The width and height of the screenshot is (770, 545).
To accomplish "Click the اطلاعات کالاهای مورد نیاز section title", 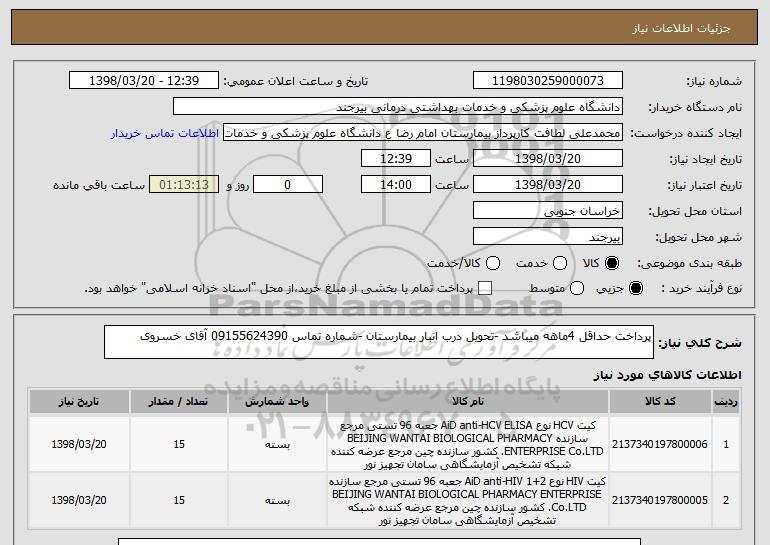I will click(667, 375).
